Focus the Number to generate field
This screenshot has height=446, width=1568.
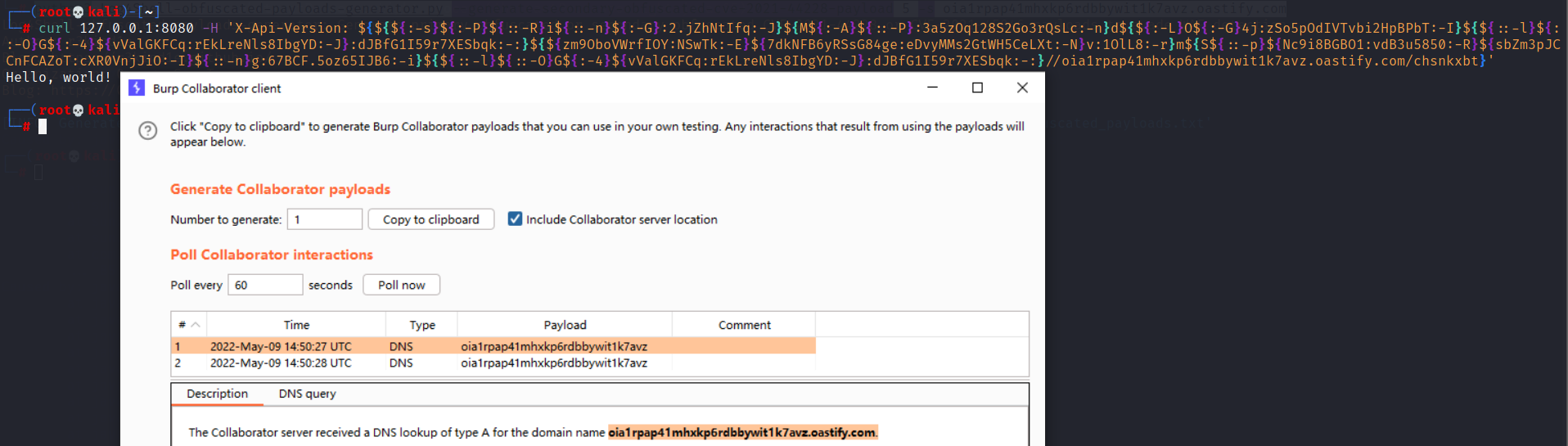(x=325, y=219)
